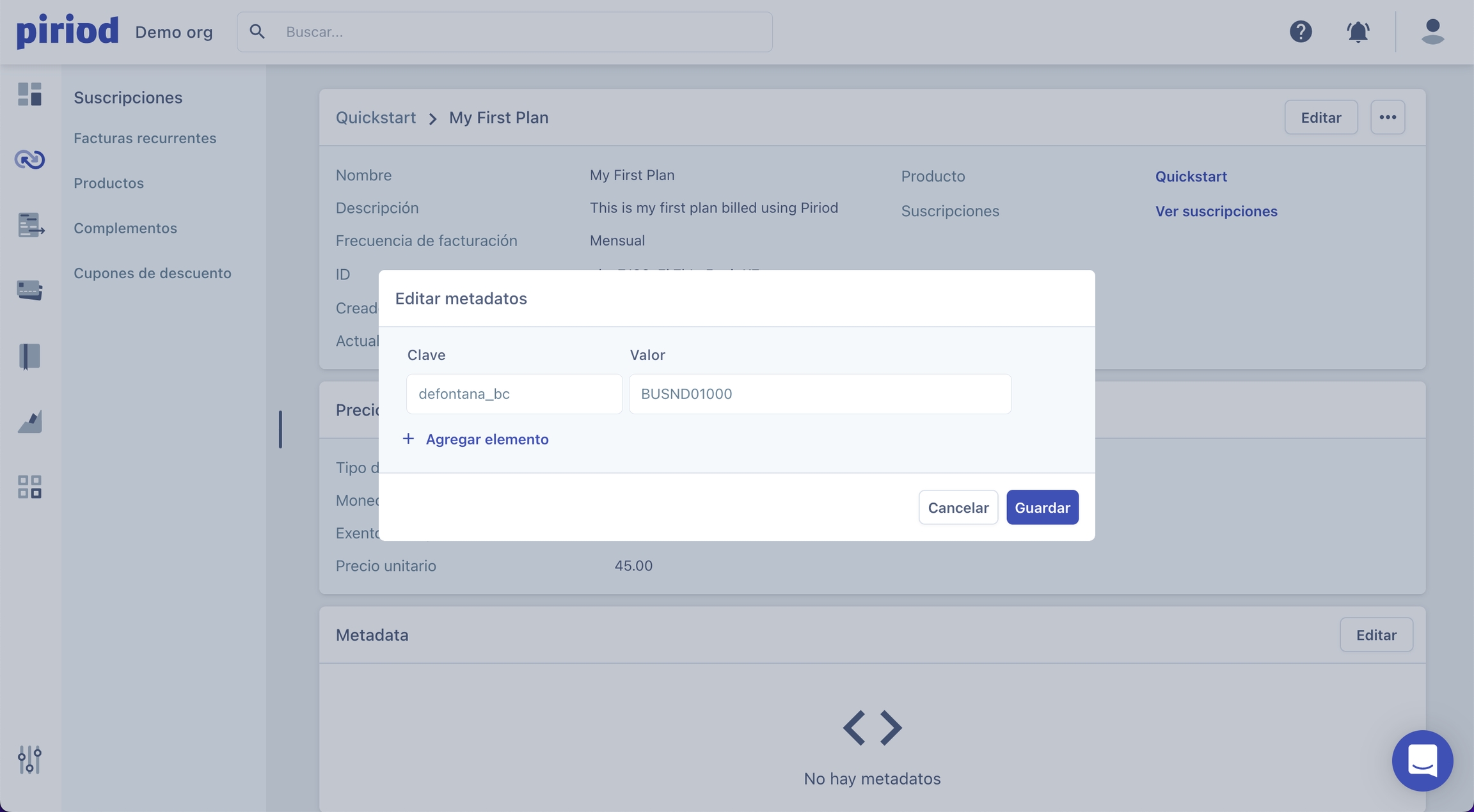Screen dimensions: 1474x812
Task: Expand the three-dots plan options menu
Action: point(1387,117)
